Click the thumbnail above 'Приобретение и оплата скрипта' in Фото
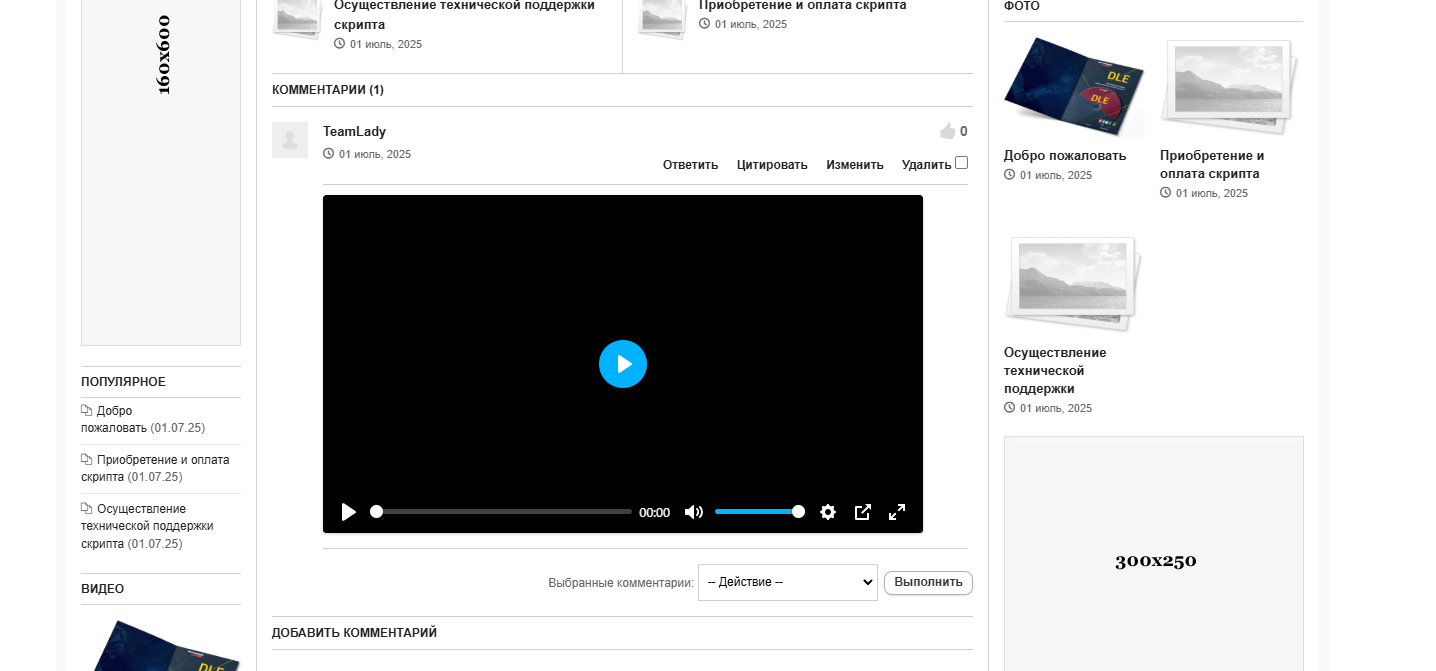The height and width of the screenshot is (671, 1436). [x=1230, y=87]
